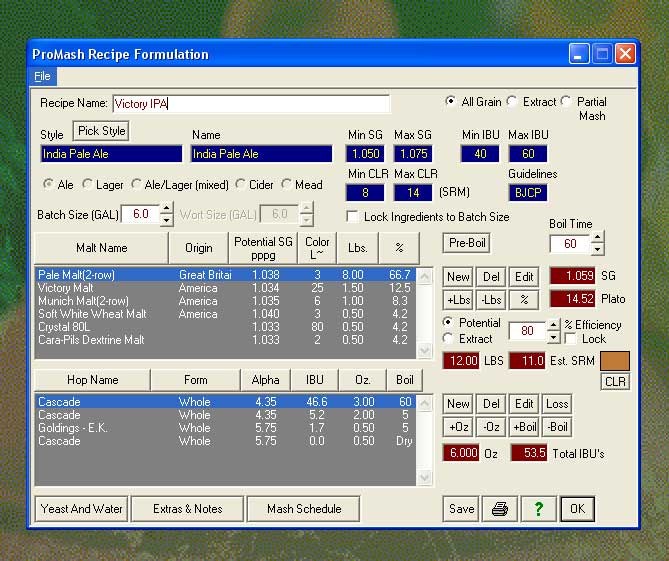The height and width of the screenshot is (561, 669).
Task: Select the Goldings - E.K. hop row
Action: [x=225, y=428]
